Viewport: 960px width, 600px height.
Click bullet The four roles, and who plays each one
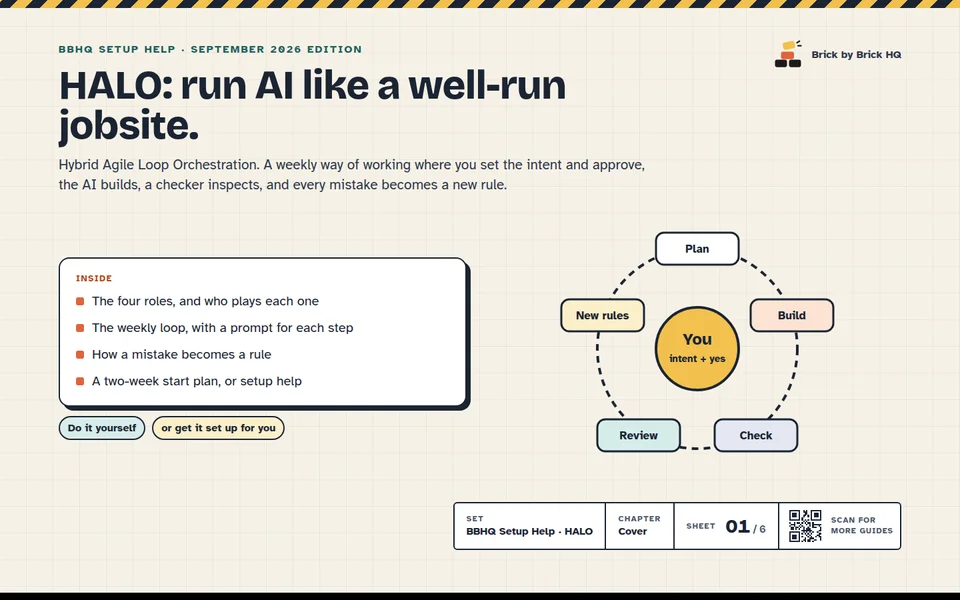click(x=205, y=301)
